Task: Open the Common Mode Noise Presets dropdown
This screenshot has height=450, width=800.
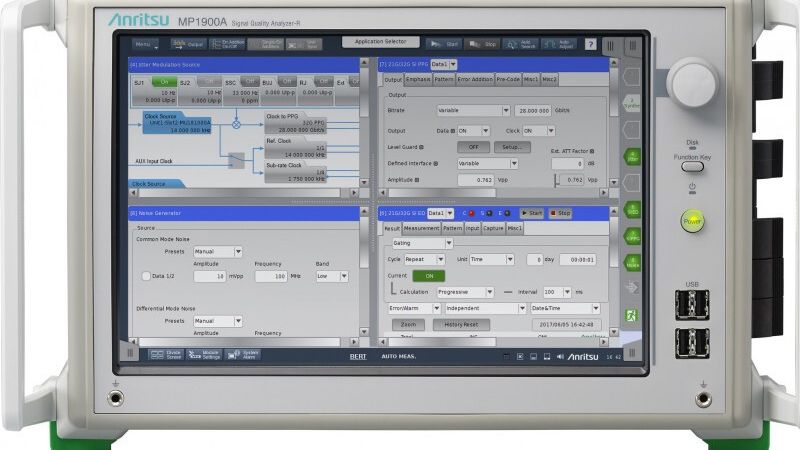Action: pyautogui.click(x=218, y=252)
